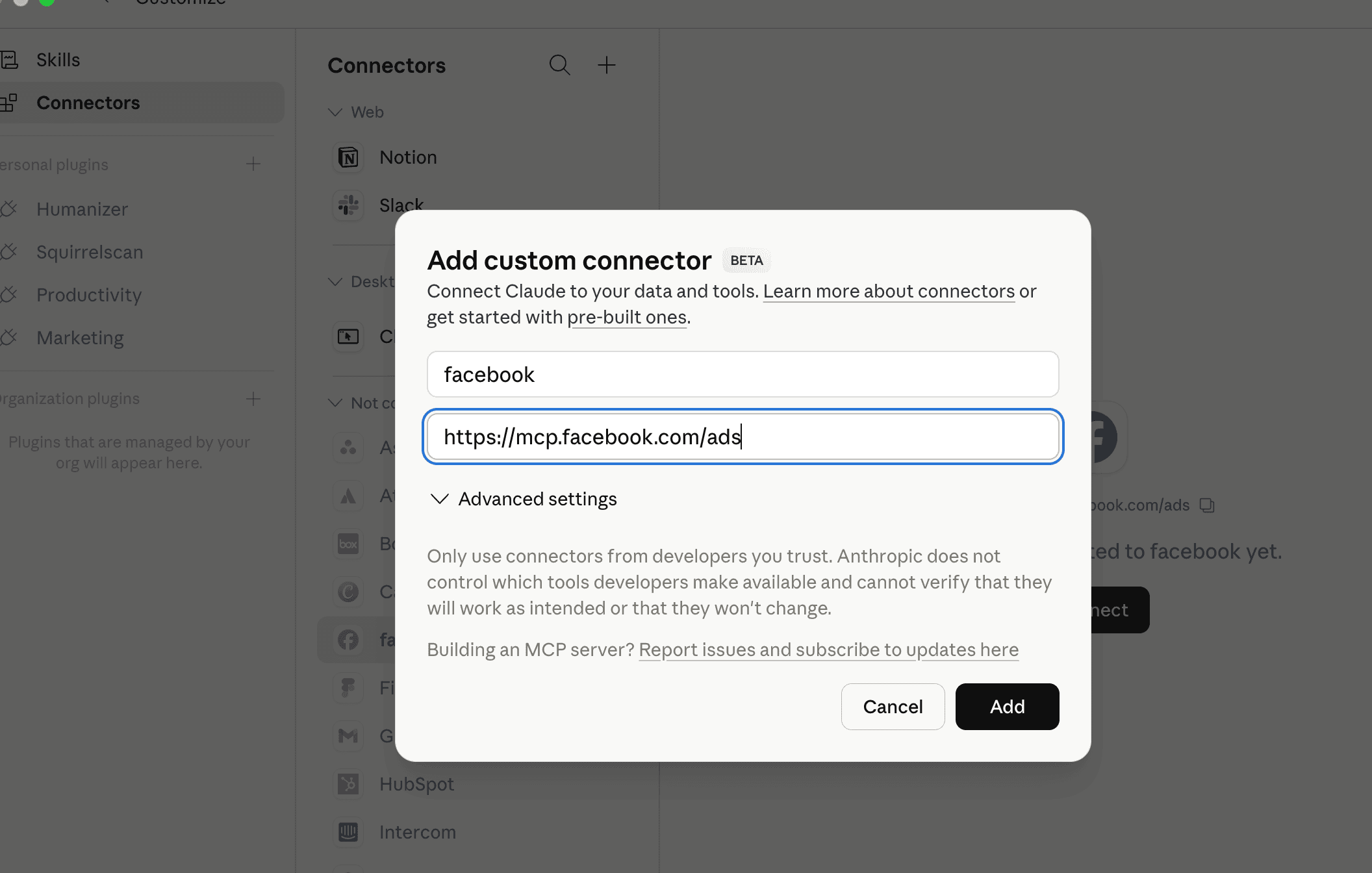Copy the facebook.com/ads URL
Image resolution: width=1372 pixels, height=873 pixels.
click(1207, 505)
